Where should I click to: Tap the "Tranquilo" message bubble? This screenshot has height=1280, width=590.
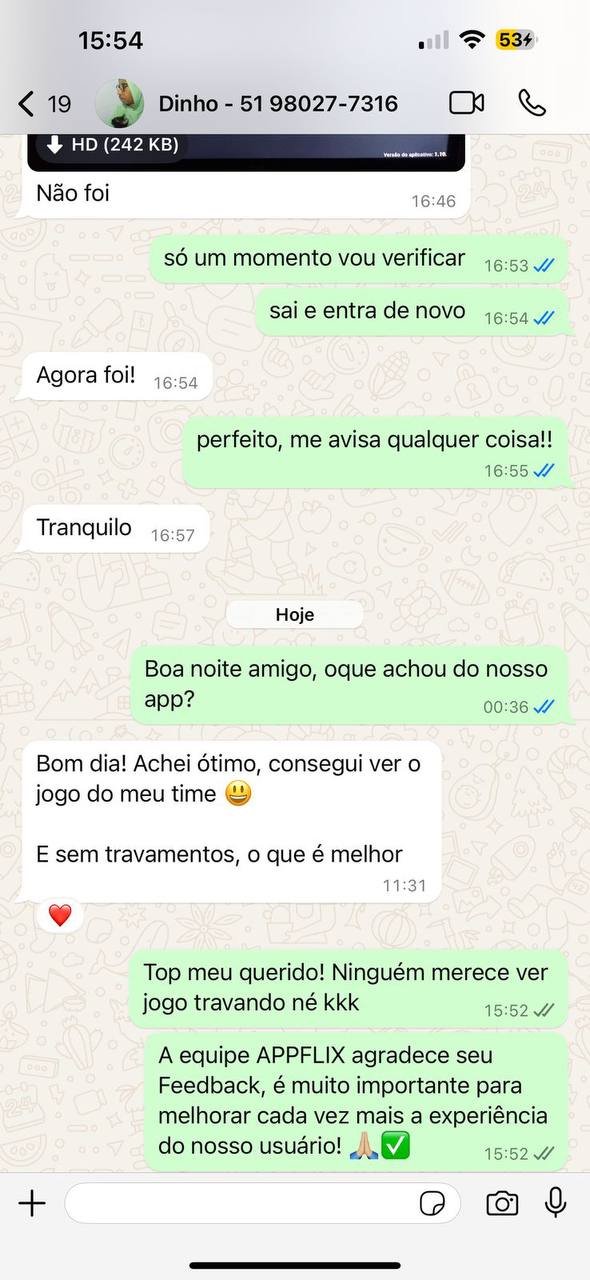point(116,528)
